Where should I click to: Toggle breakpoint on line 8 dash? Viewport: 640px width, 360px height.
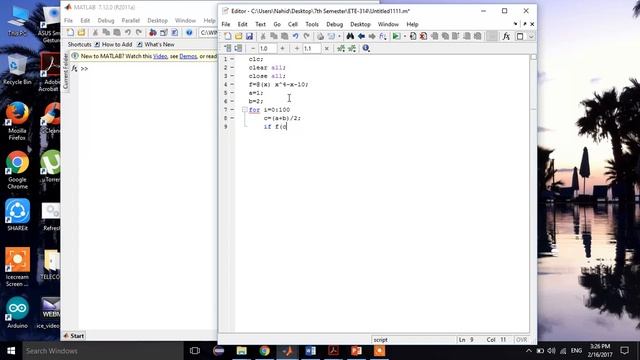(232, 118)
